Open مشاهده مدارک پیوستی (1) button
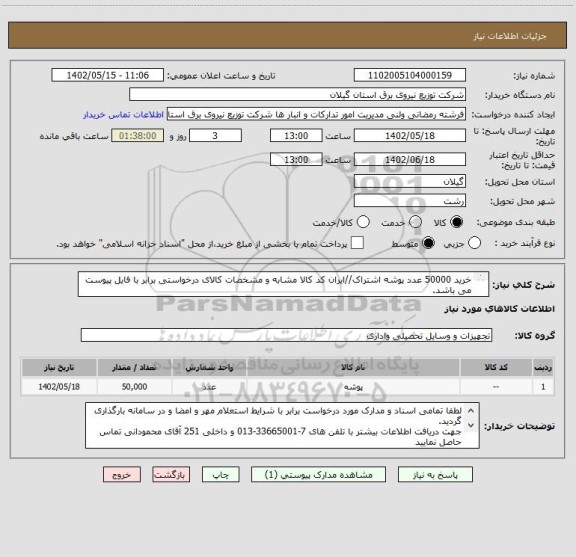The width and height of the screenshot is (576, 557). click(x=318, y=475)
